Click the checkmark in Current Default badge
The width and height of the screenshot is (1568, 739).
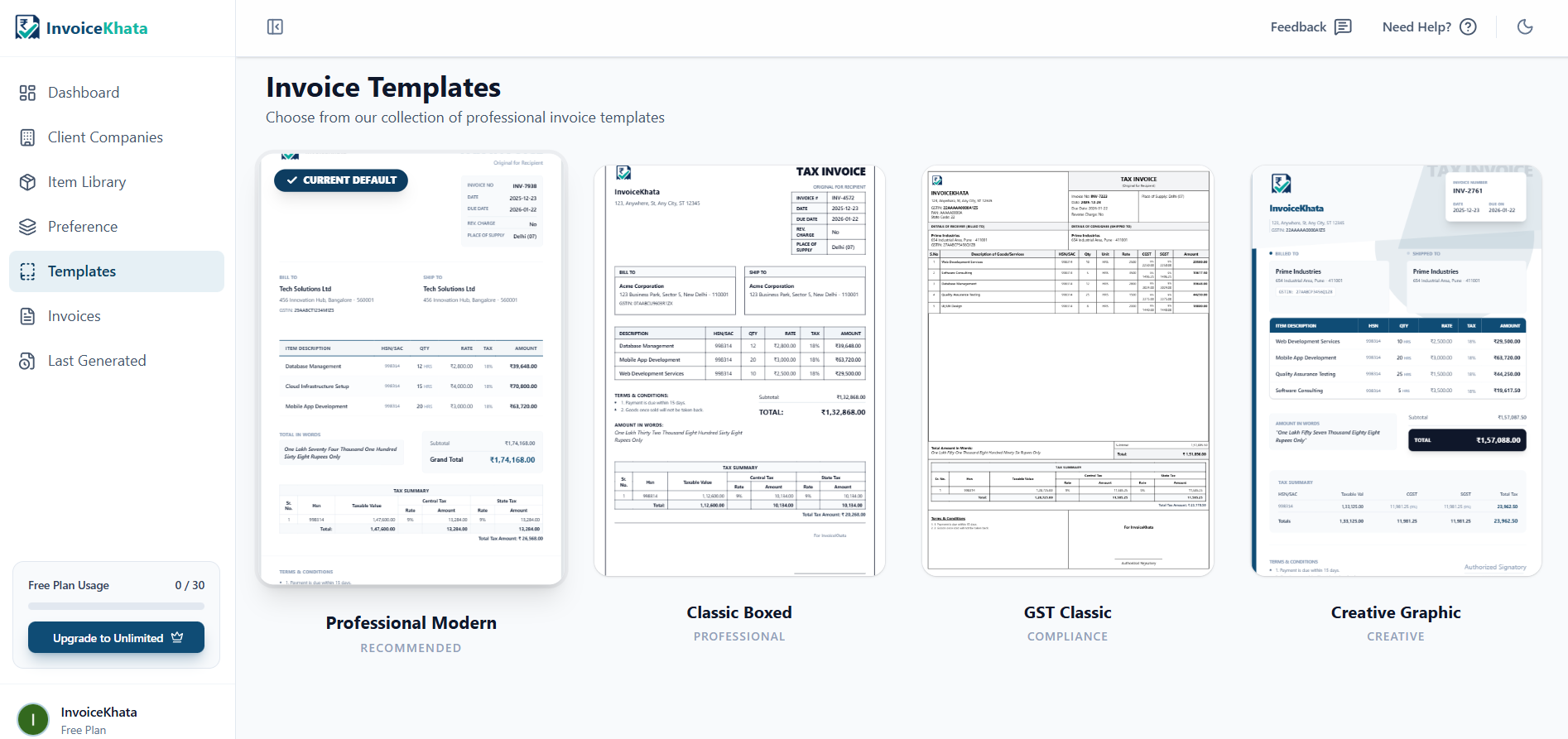(291, 180)
